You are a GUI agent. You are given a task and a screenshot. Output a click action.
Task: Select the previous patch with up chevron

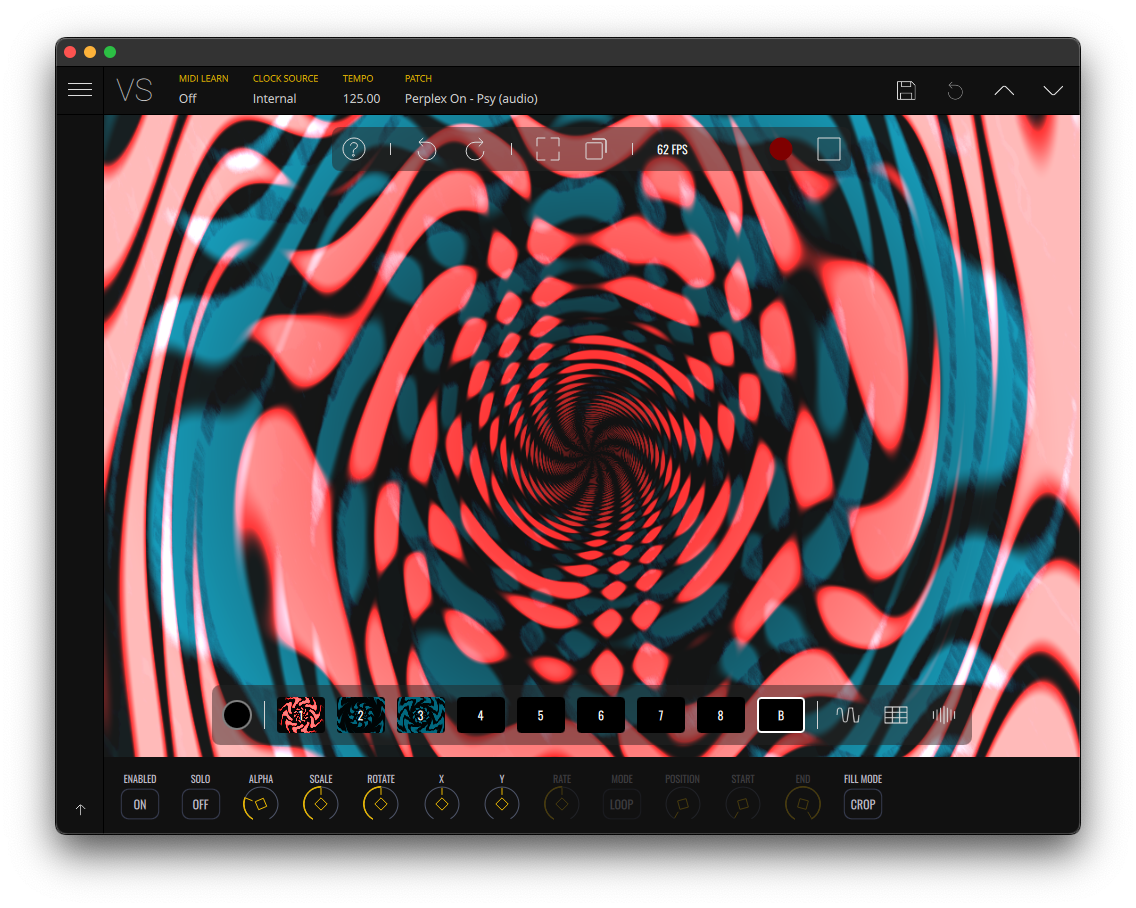click(x=1004, y=91)
